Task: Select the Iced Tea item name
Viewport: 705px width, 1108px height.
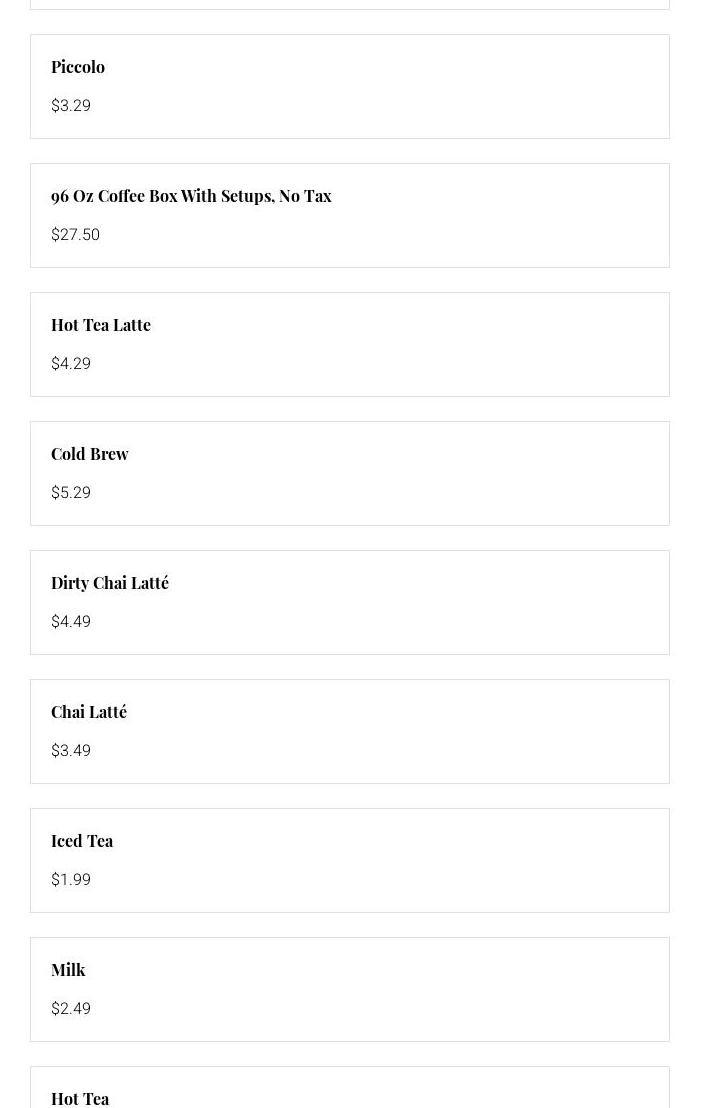Action: coord(82,841)
